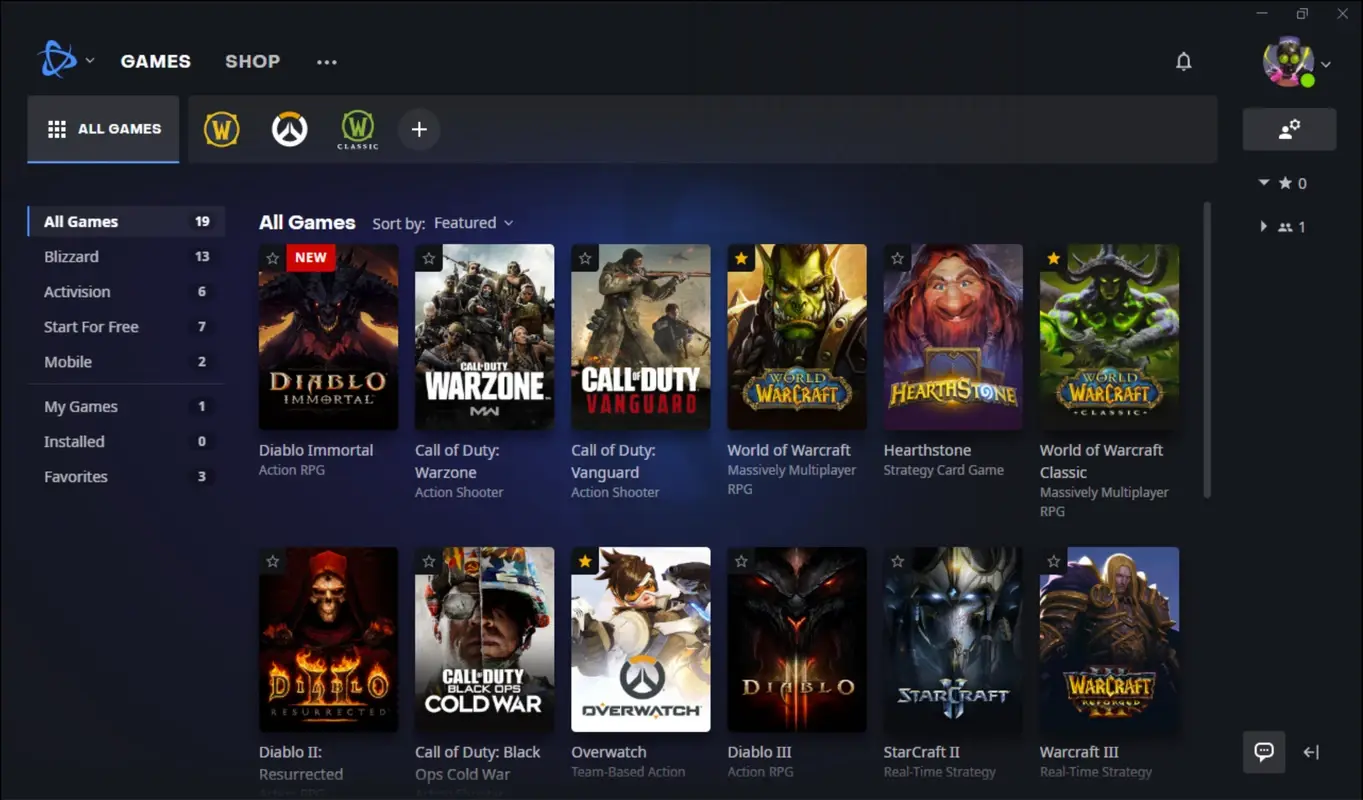Toggle the favorite star on Hearthstone
The width and height of the screenshot is (1363, 800).
[x=897, y=257]
